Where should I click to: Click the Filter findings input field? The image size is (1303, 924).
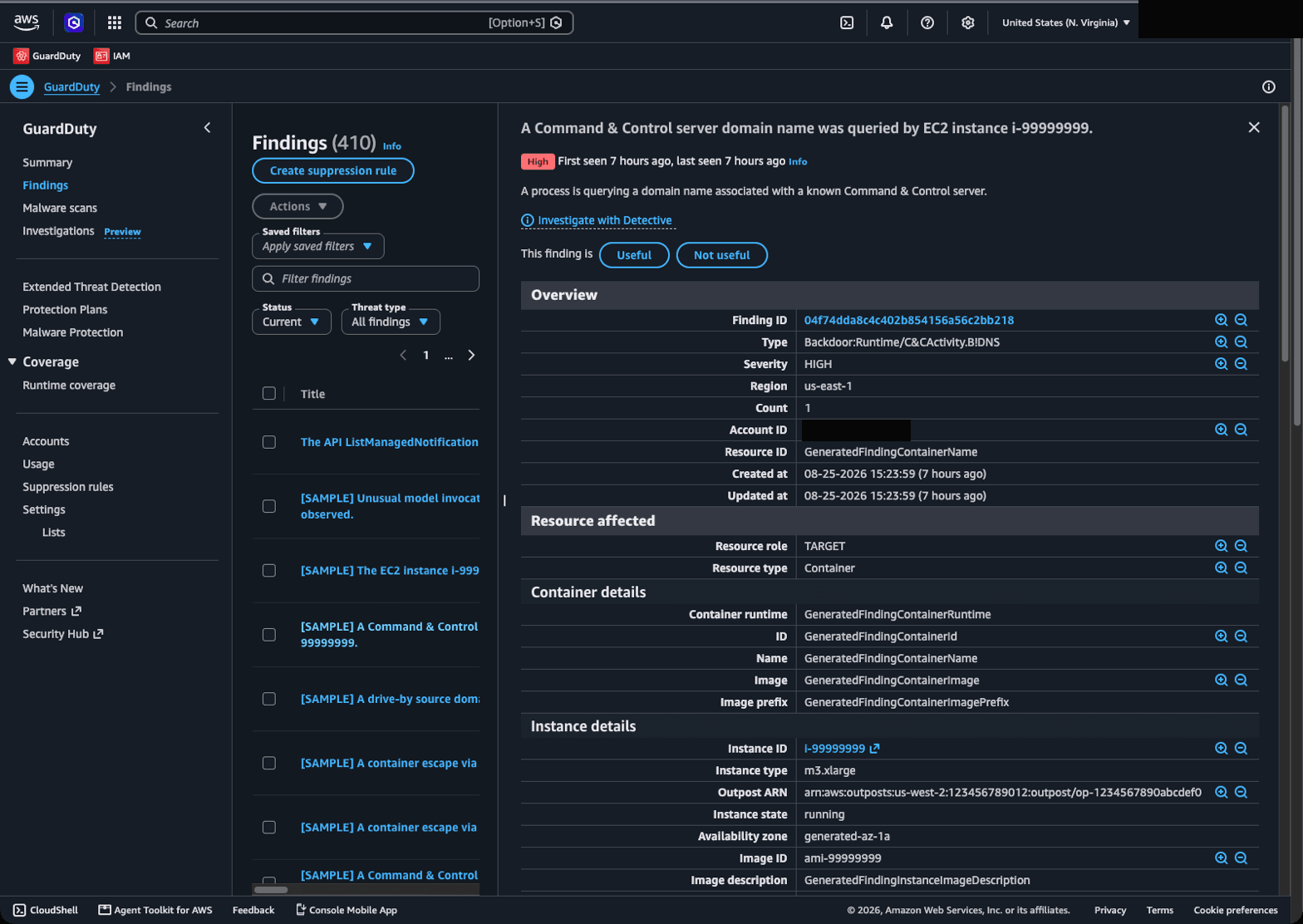[366, 278]
